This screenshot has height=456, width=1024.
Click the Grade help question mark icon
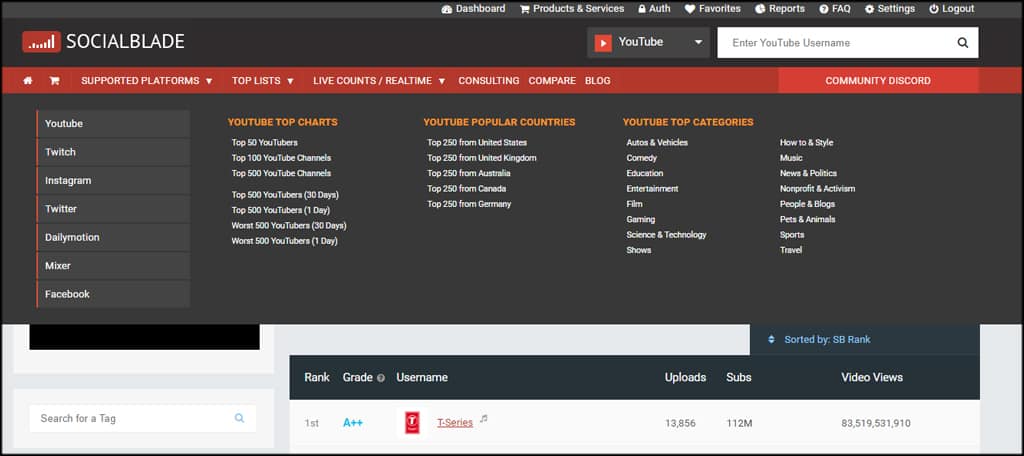click(x=380, y=378)
